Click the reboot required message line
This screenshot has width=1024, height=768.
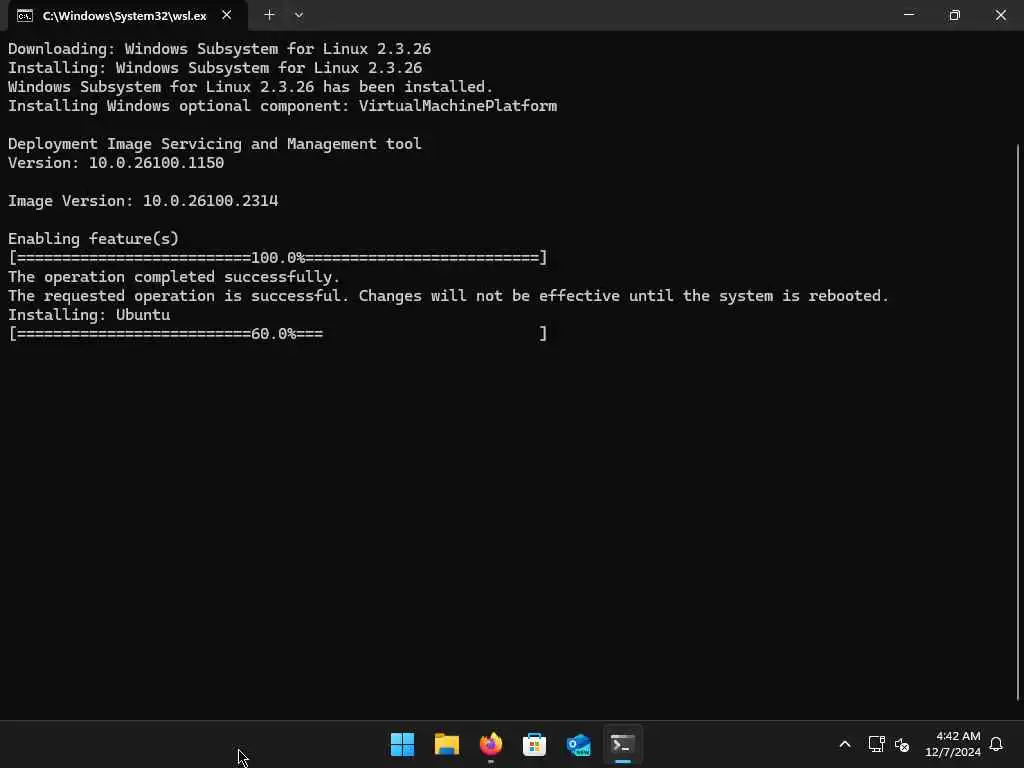coord(448,296)
